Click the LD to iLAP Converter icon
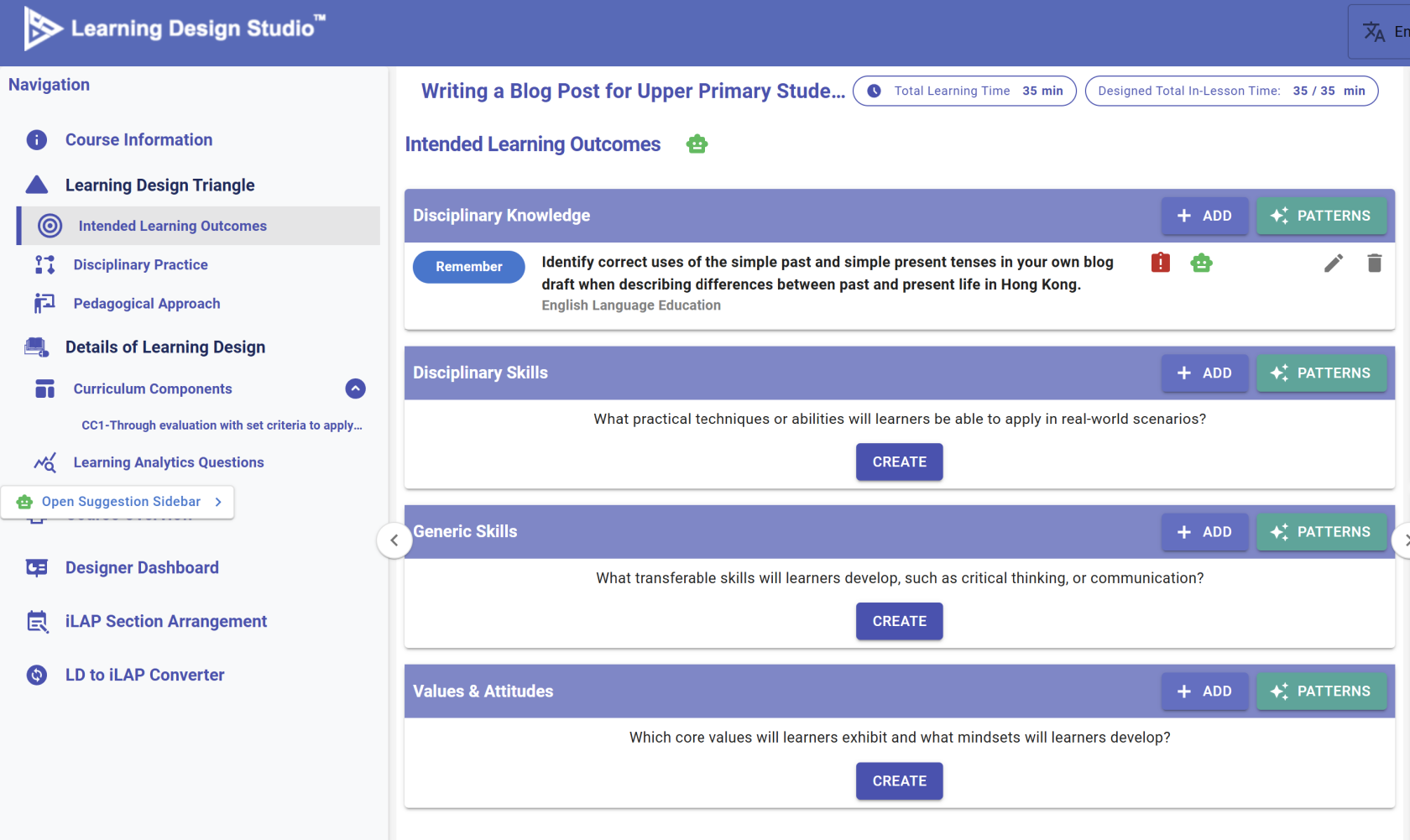This screenshot has width=1410, height=840. point(37,675)
